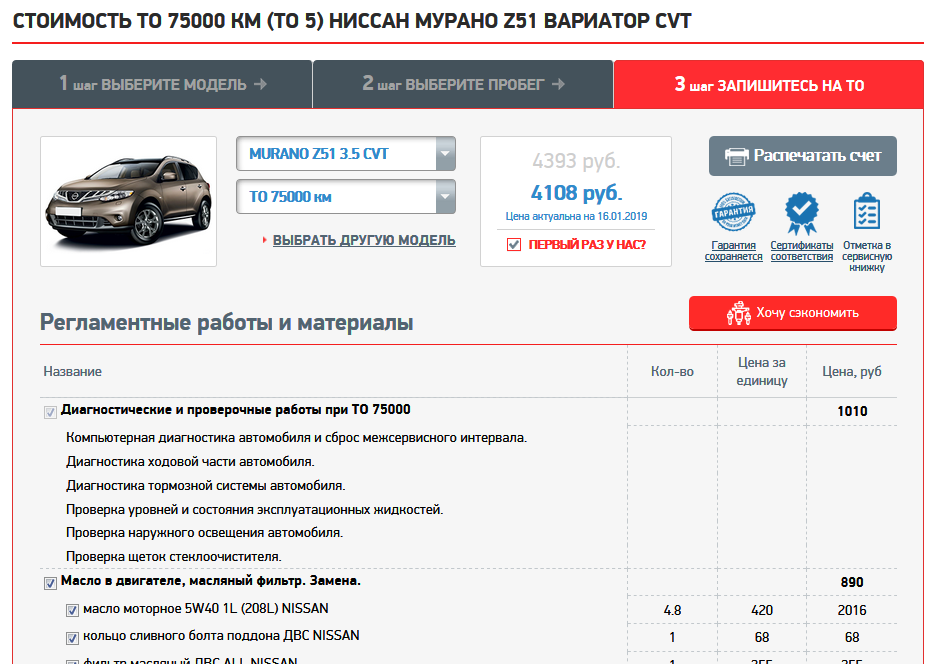Click 'Цена актуальна на 16.01.2019' text
Screen dimensions: 937x664
pos(576,216)
